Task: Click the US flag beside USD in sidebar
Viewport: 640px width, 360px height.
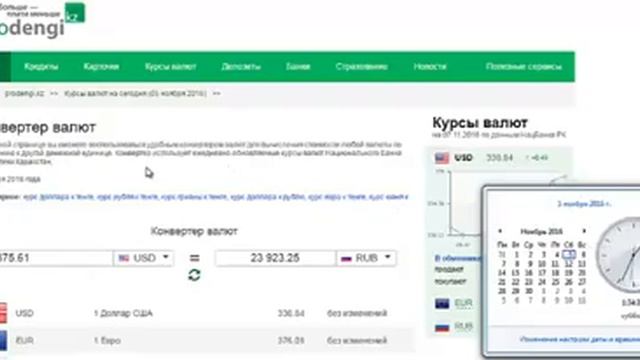Action: pyautogui.click(x=442, y=158)
